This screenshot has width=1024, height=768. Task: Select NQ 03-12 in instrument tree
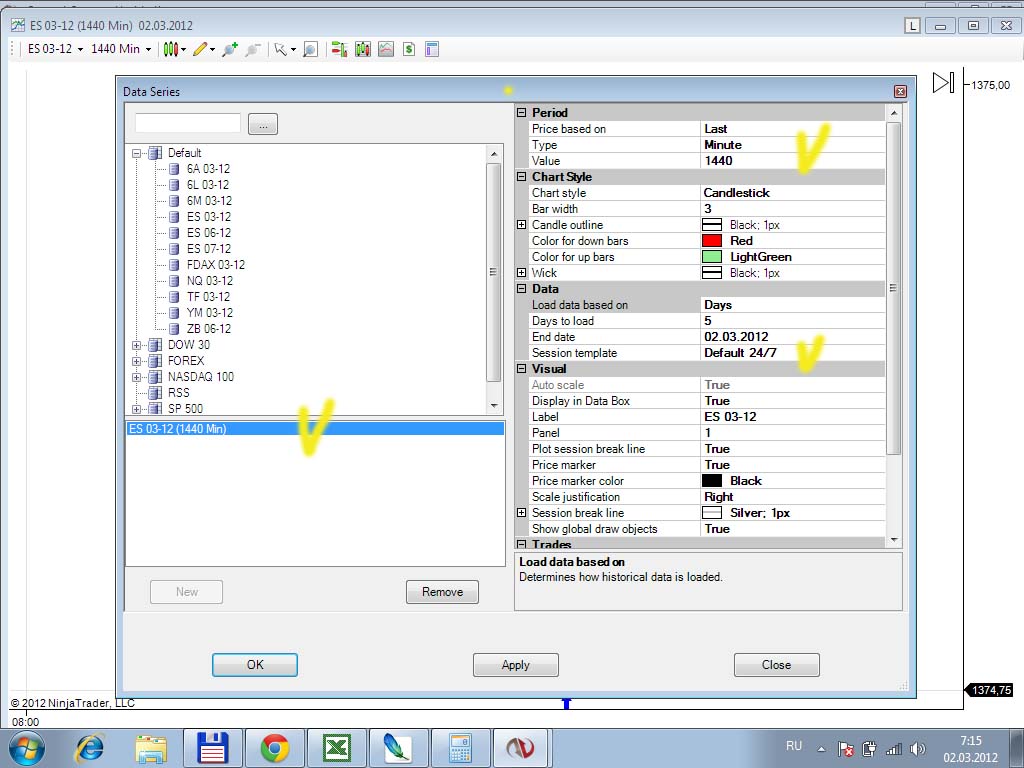pyautogui.click(x=210, y=281)
